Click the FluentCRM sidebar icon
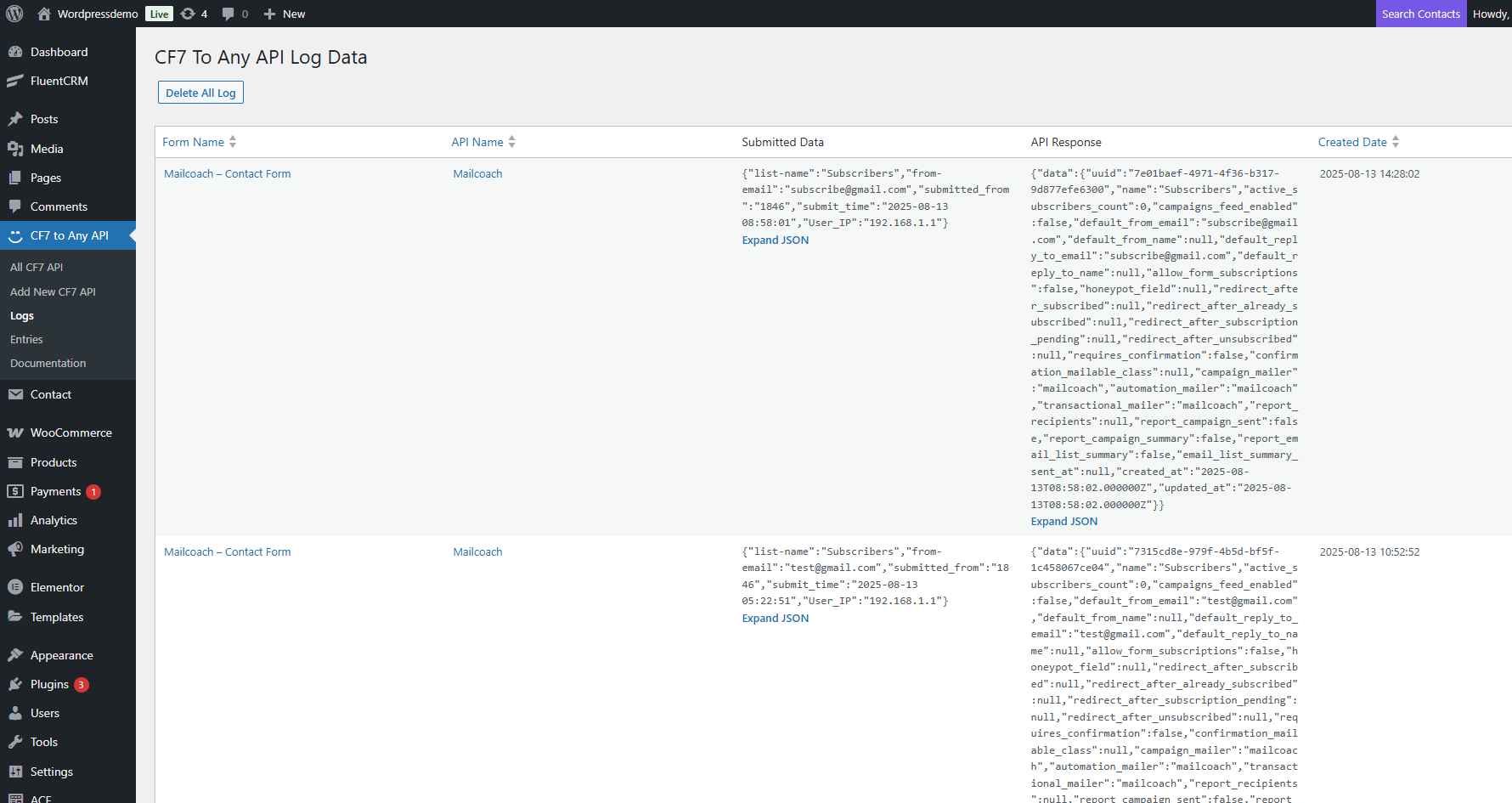This screenshot has width=1512, height=803. pyautogui.click(x=15, y=81)
